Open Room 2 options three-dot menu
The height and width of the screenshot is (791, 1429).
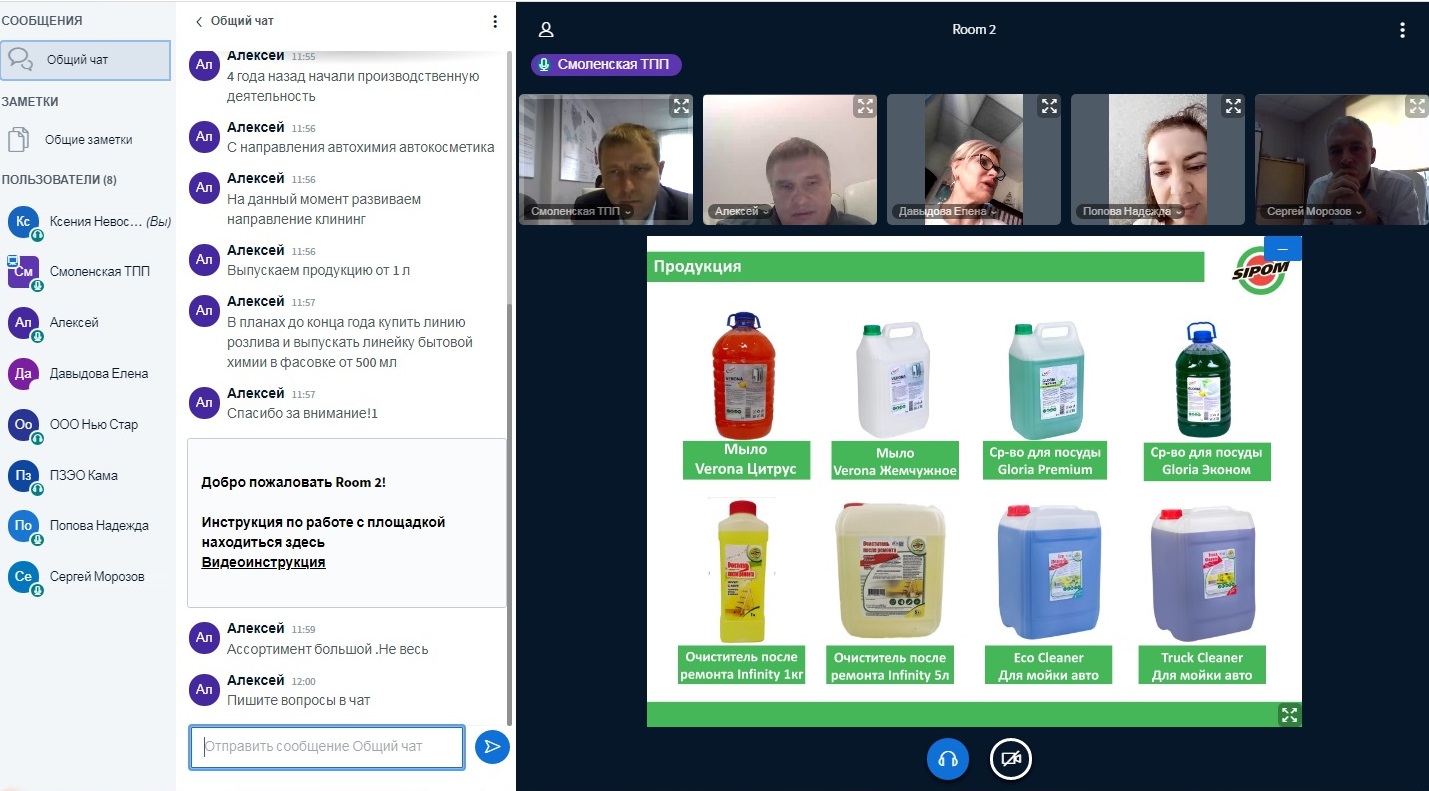pos(1403,30)
